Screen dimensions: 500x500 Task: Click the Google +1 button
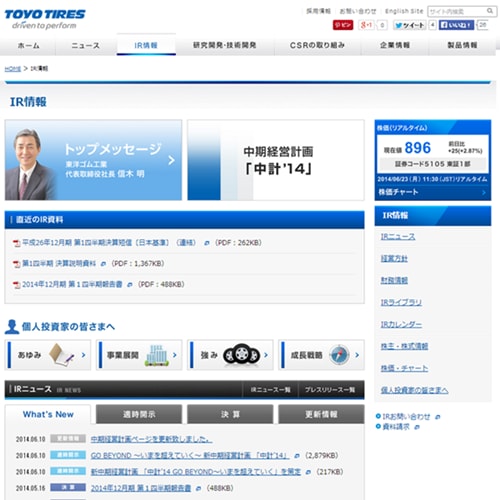pyautogui.click(x=367, y=25)
